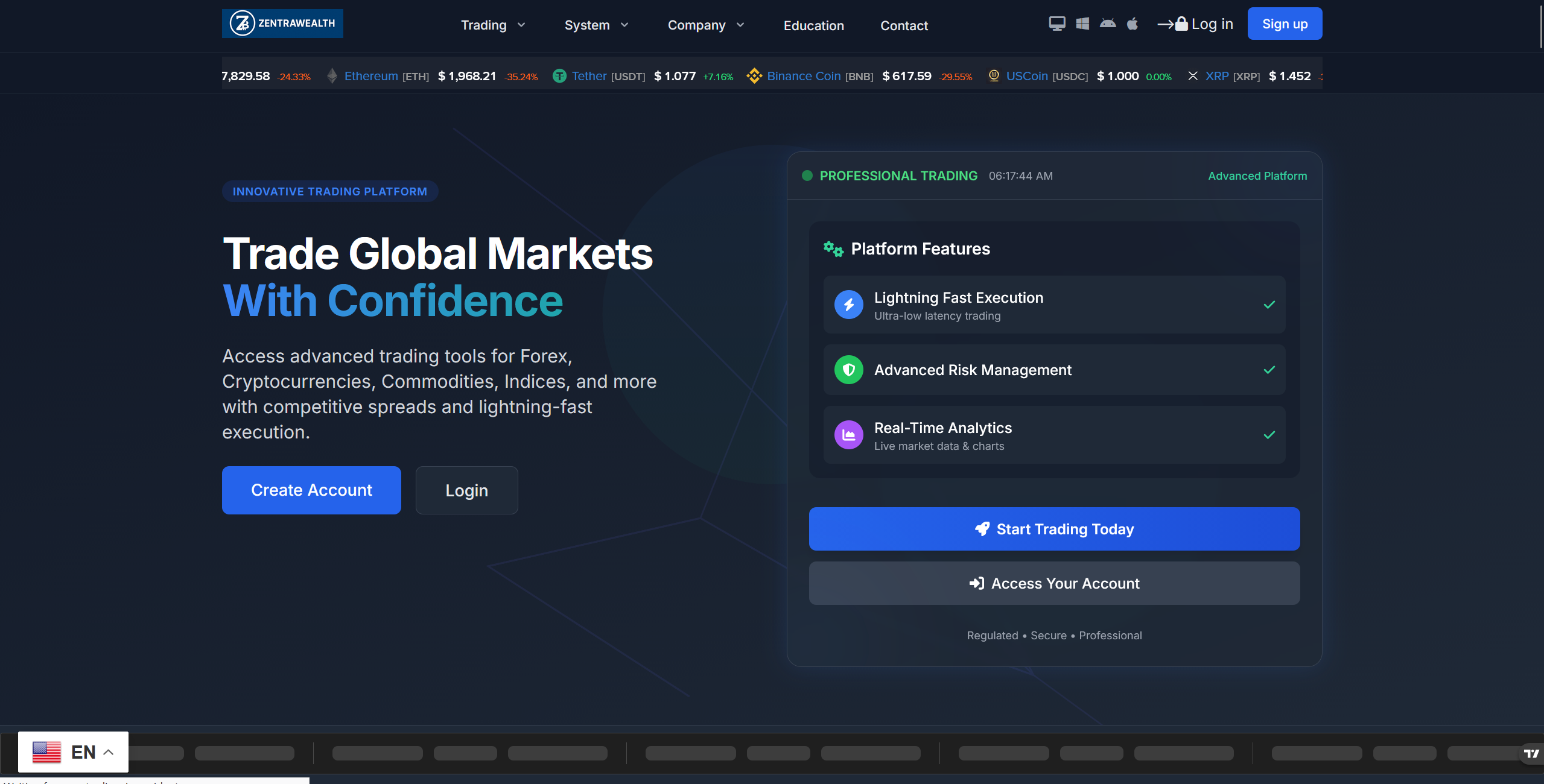Click the Lightning Fast Execution checkmark
The image size is (1544, 784).
[x=1269, y=305]
